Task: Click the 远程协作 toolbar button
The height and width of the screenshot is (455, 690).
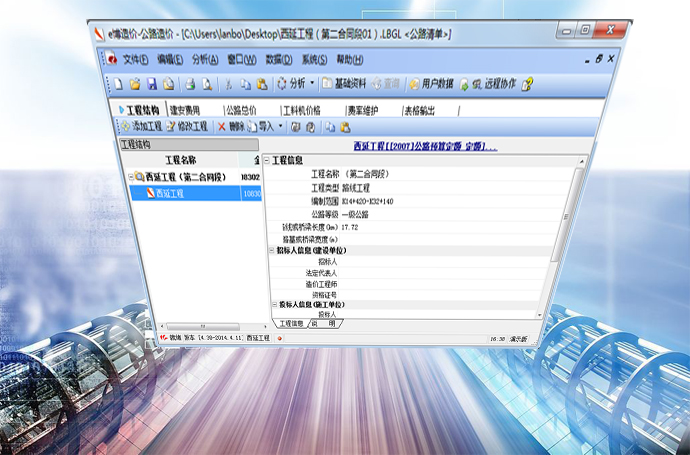Action: pos(494,84)
